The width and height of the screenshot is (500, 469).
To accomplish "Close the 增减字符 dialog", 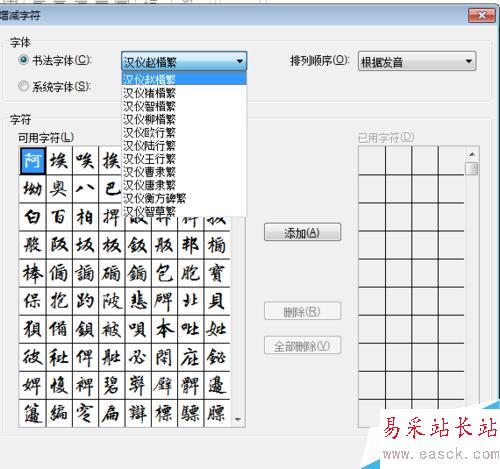I will coord(482,15).
